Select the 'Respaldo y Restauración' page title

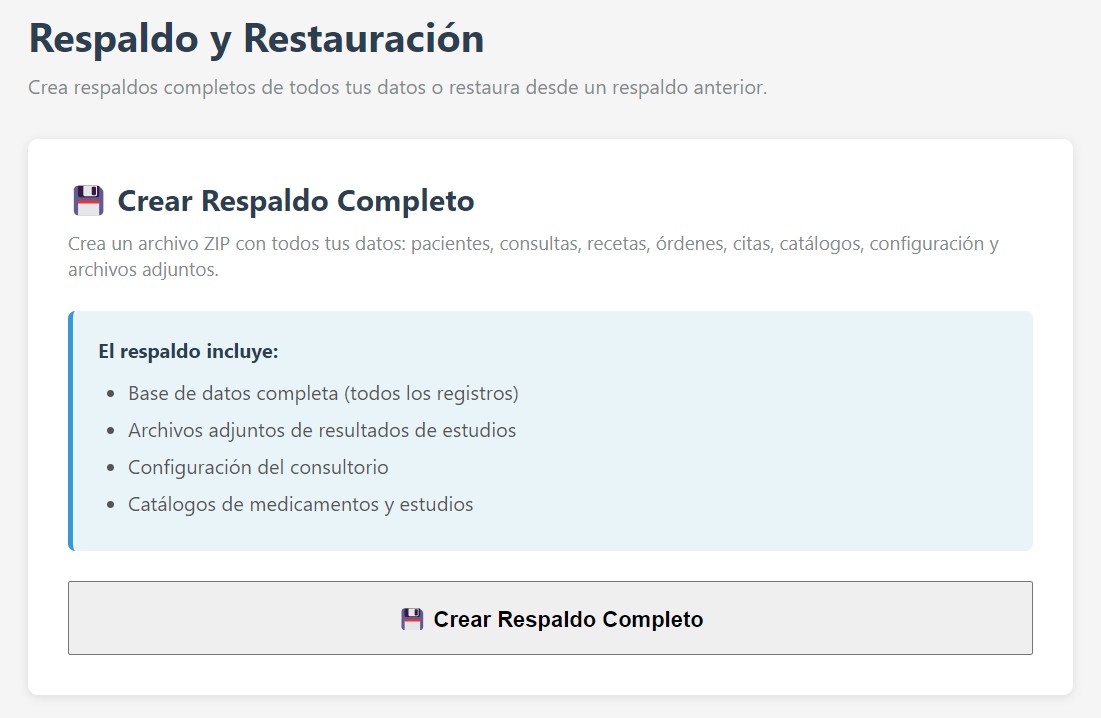256,38
